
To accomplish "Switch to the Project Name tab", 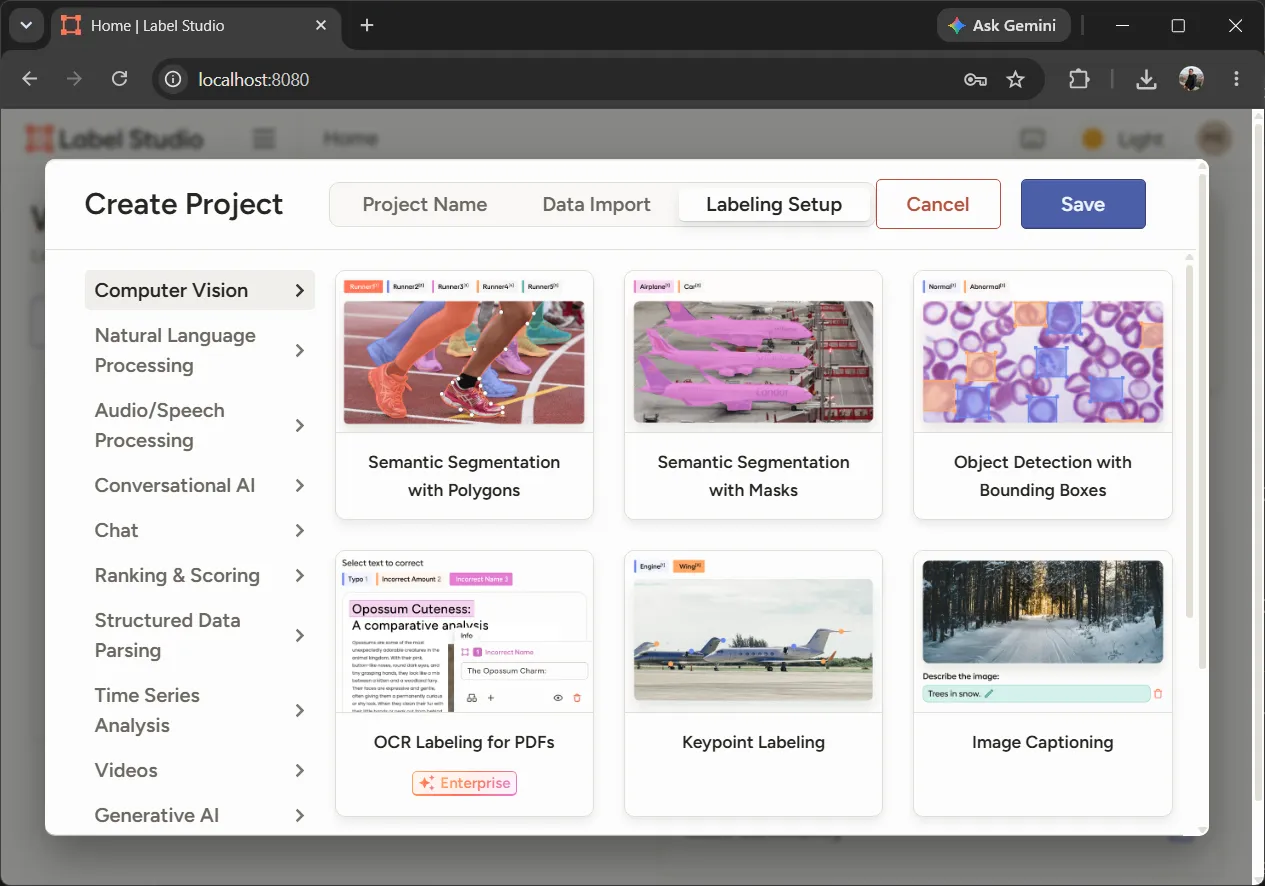I will pos(425,204).
